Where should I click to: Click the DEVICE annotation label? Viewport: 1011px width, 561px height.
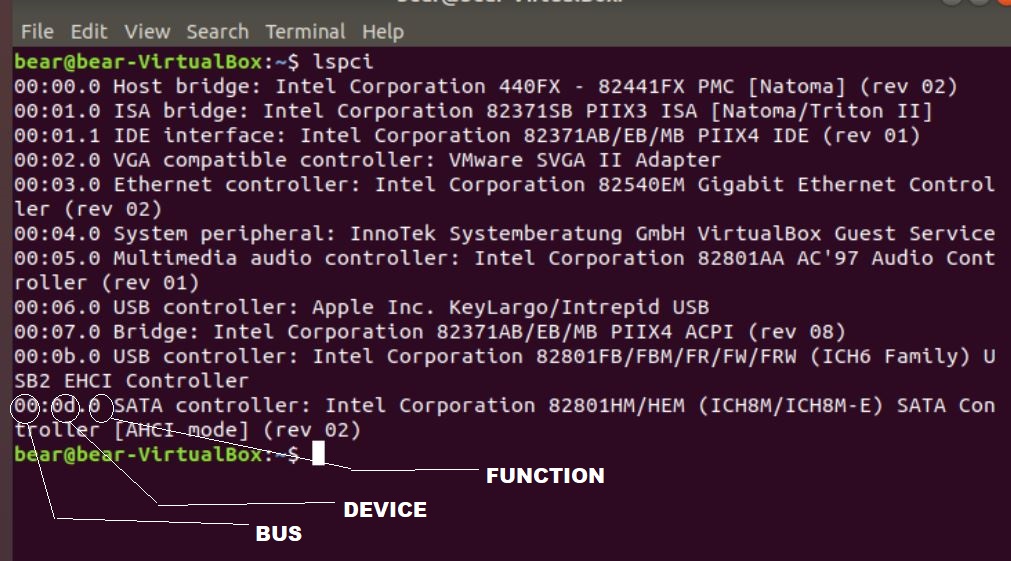pyautogui.click(x=385, y=510)
